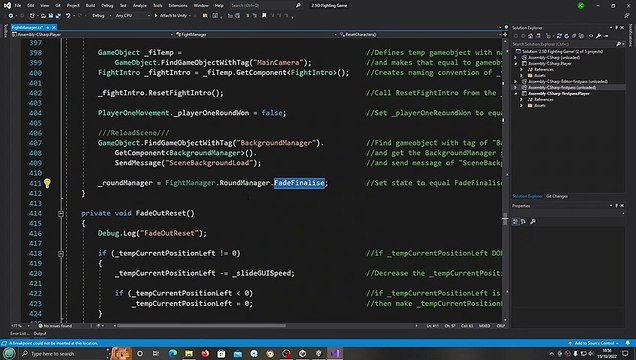This screenshot has height=360, width=636.
Task: Close the FightManager.cs tab
Action: click(54, 28)
